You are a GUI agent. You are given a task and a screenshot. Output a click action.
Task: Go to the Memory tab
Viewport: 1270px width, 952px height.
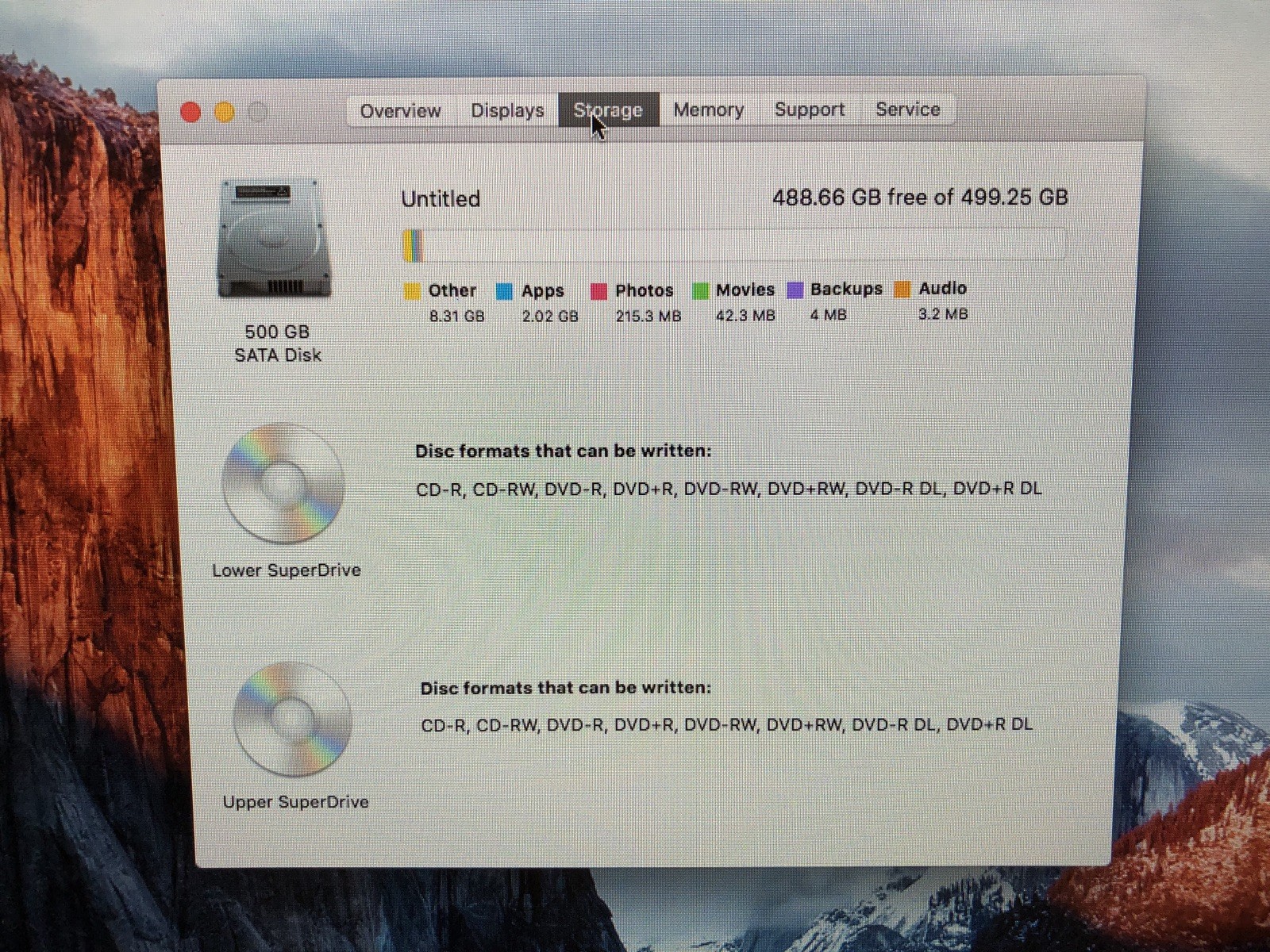tap(709, 109)
